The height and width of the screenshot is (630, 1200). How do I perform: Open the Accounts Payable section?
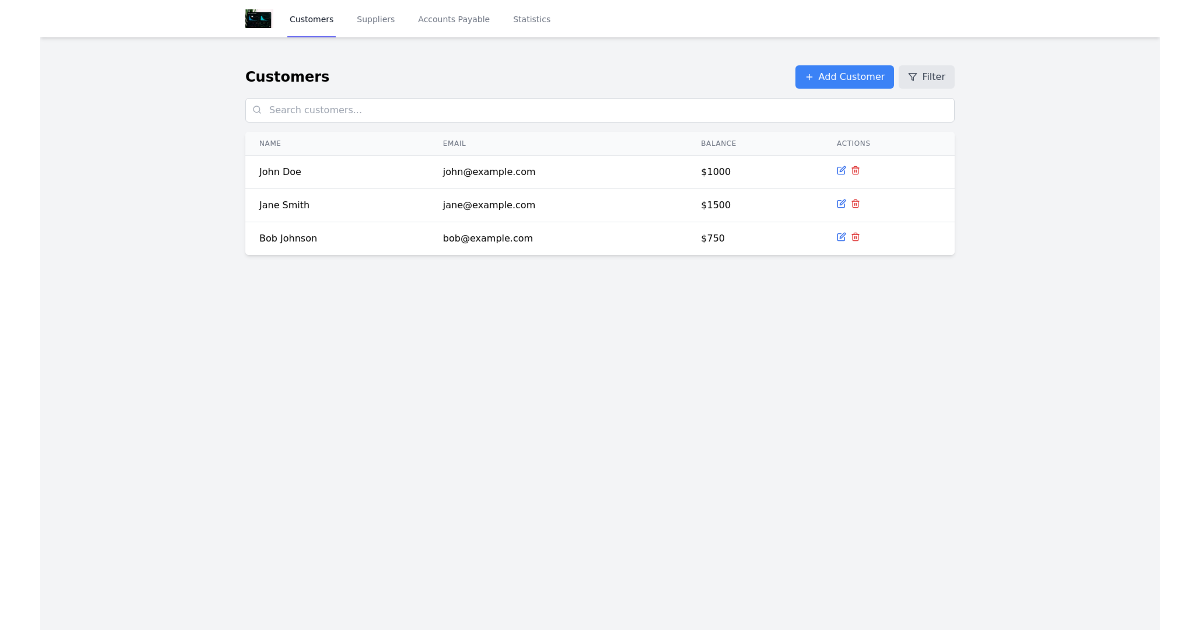pyautogui.click(x=453, y=19)
